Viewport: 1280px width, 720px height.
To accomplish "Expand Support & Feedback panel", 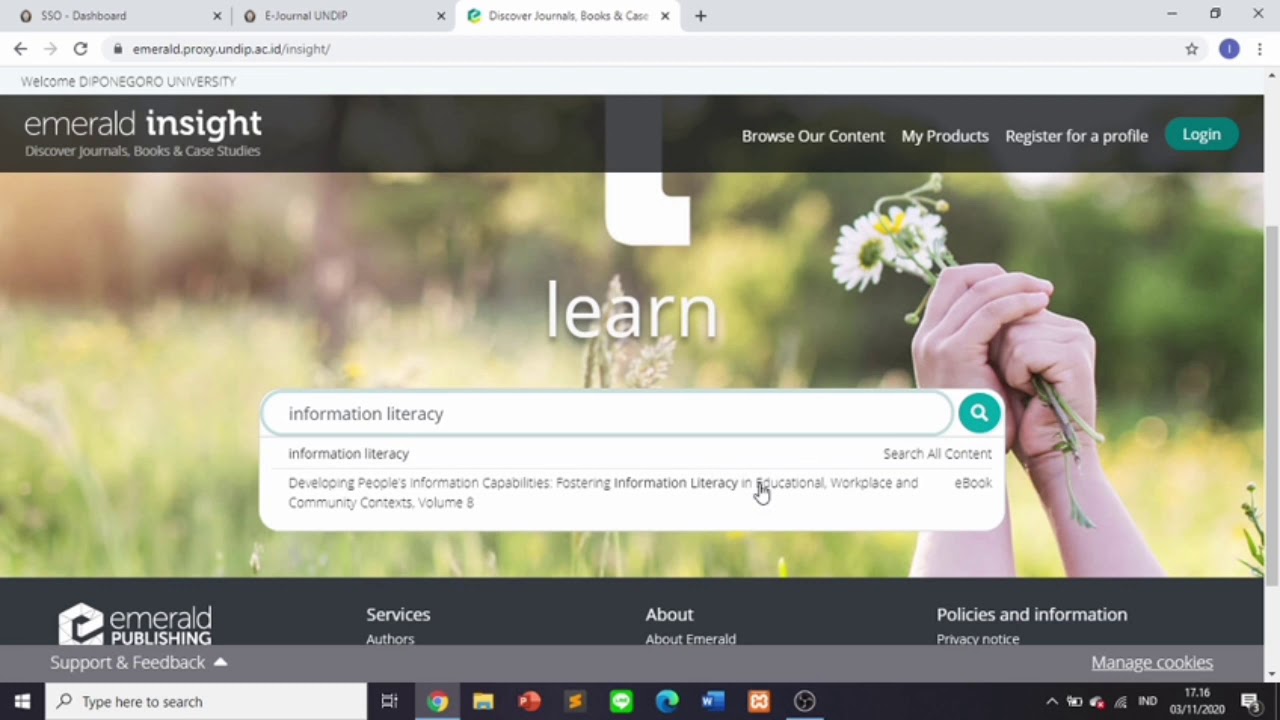I will click(139, 662).
